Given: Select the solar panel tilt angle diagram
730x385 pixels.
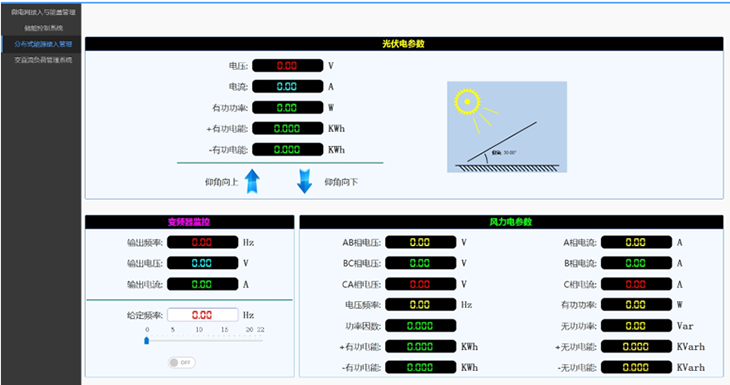Looking at the screenshot, I should click(x=507, y=127).
